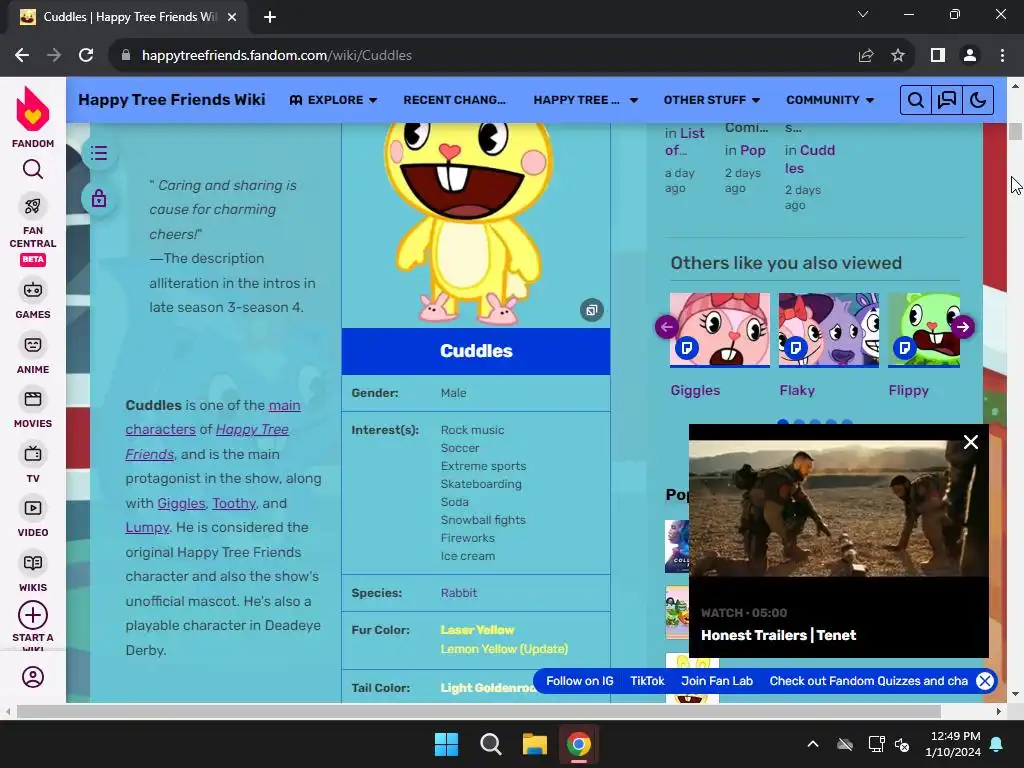Show the next viewed wiki cards
This screenshot has height=768, width=1024.
(963, 327)
